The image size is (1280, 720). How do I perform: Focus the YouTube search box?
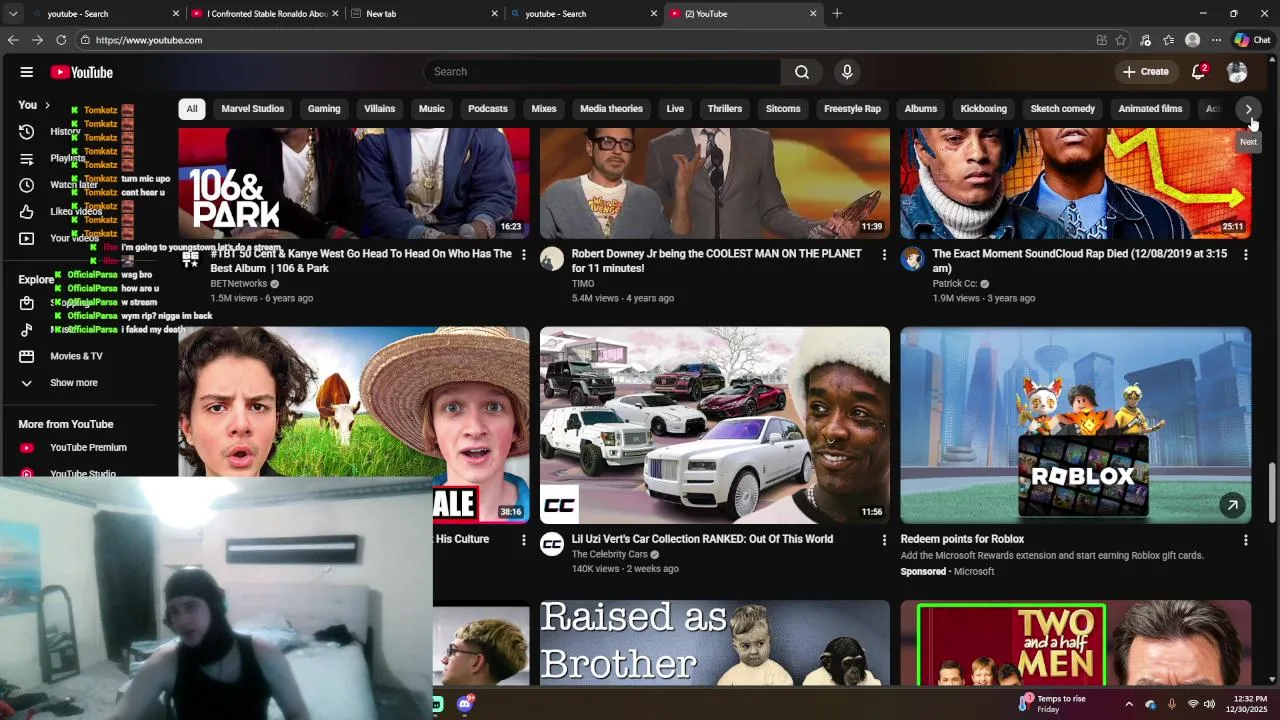pyautogui.click(x=602, y=72)
